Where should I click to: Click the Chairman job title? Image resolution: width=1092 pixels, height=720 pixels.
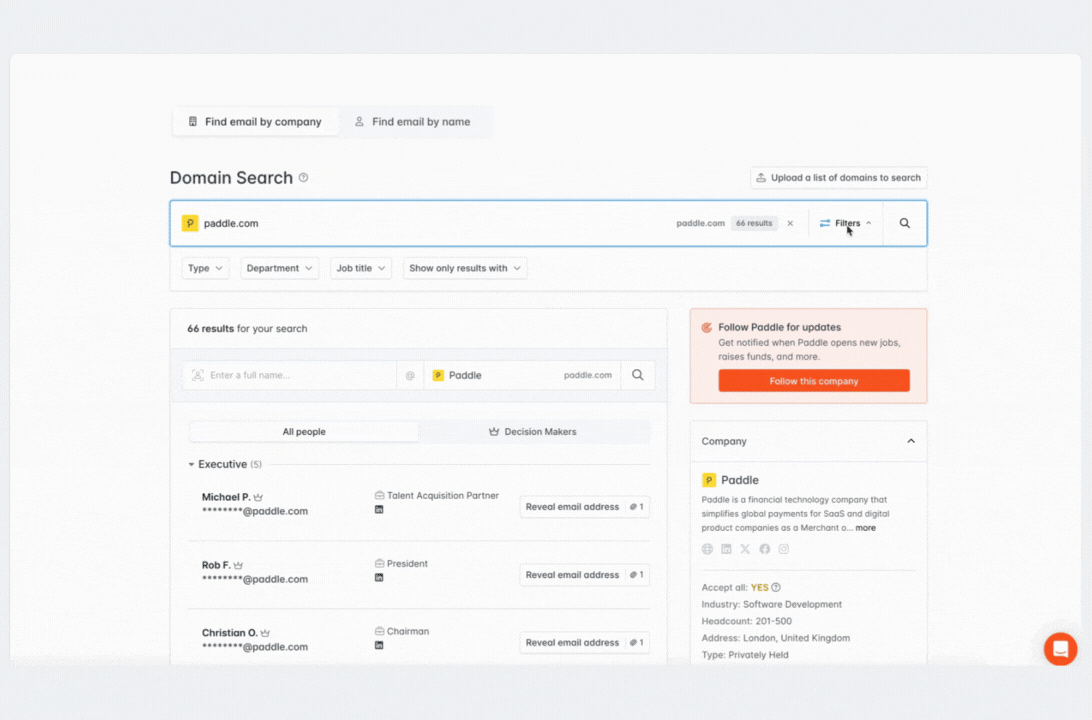(x=407, y=632)
